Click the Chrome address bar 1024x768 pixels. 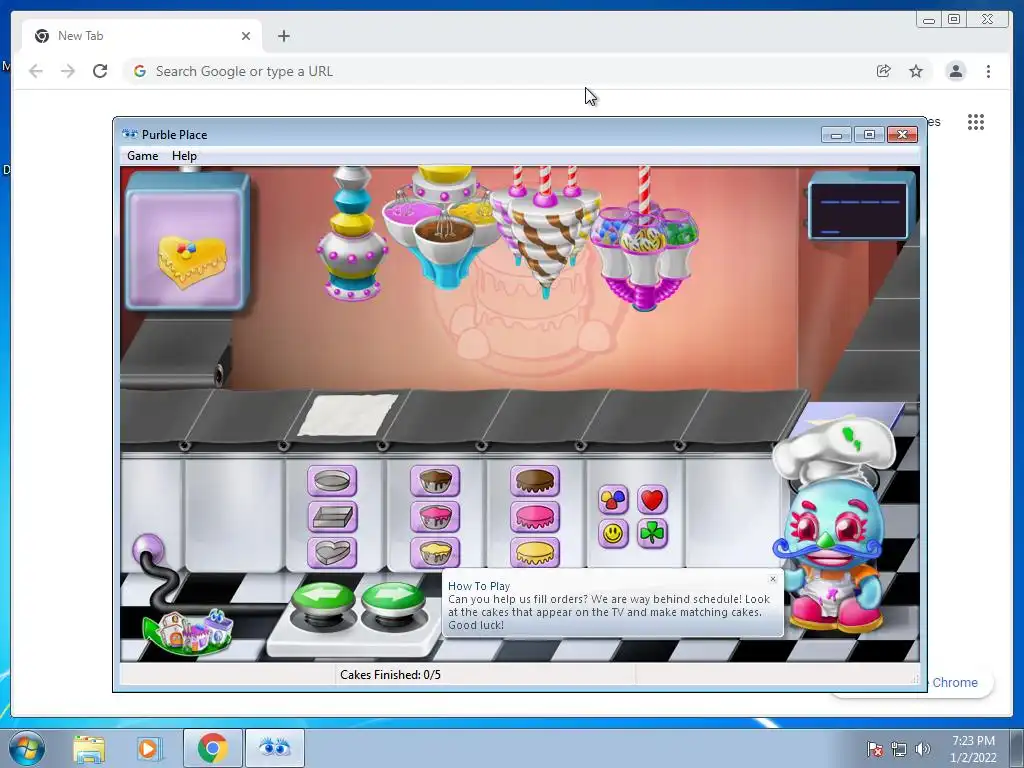(x=496, y=71)
